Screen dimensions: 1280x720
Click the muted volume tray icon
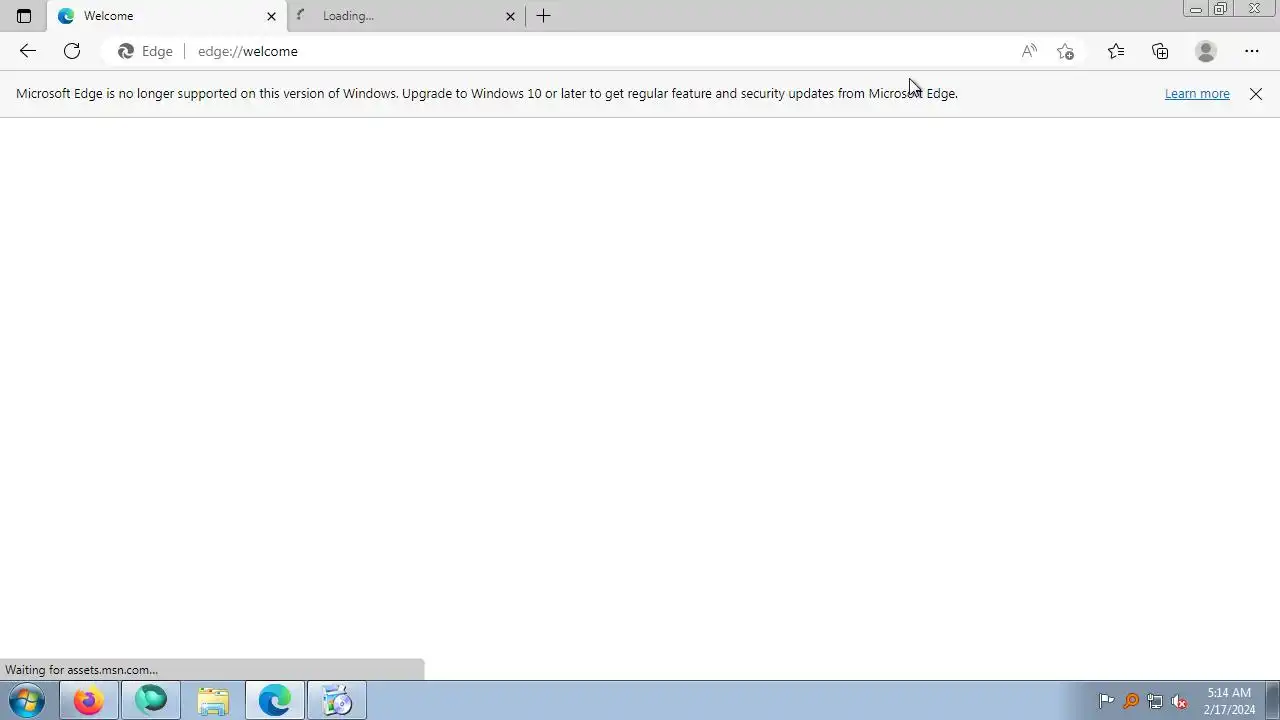coord(1180,701)
